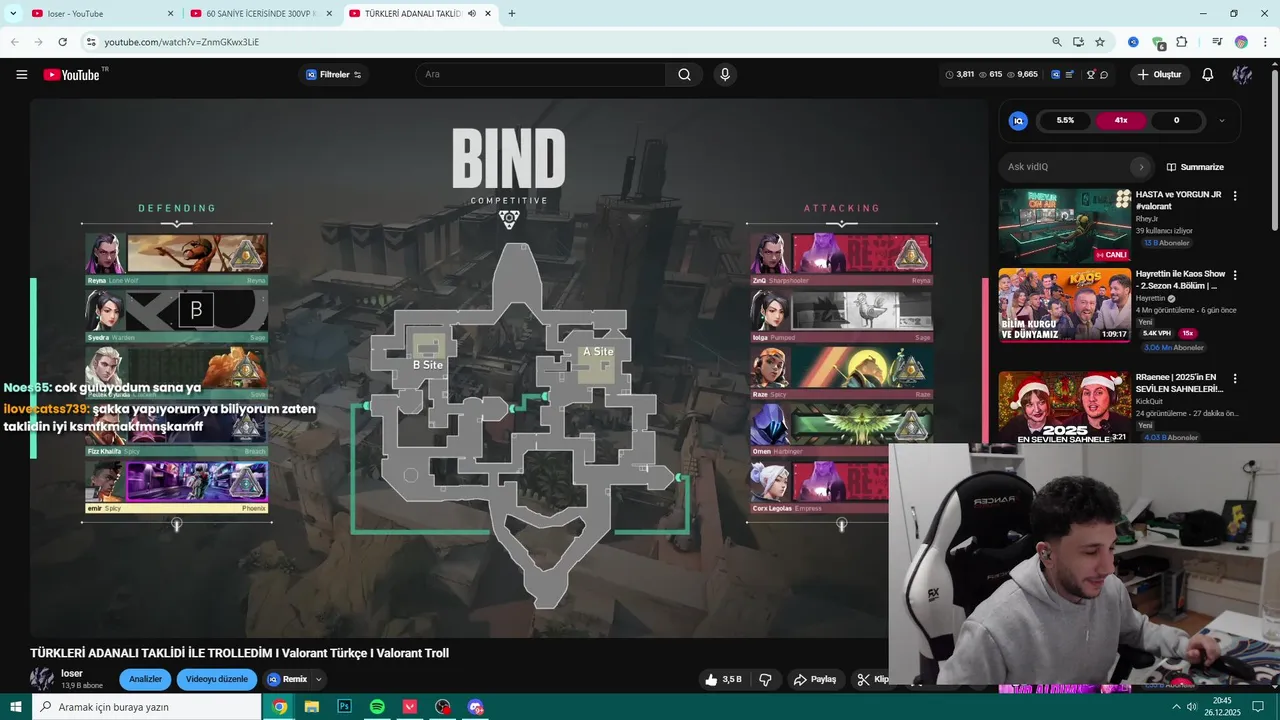This screenshot has width=1280, height=720.
Task: Open options for HASTA ve YORGUN JR video
Action: coord(1235,196)
